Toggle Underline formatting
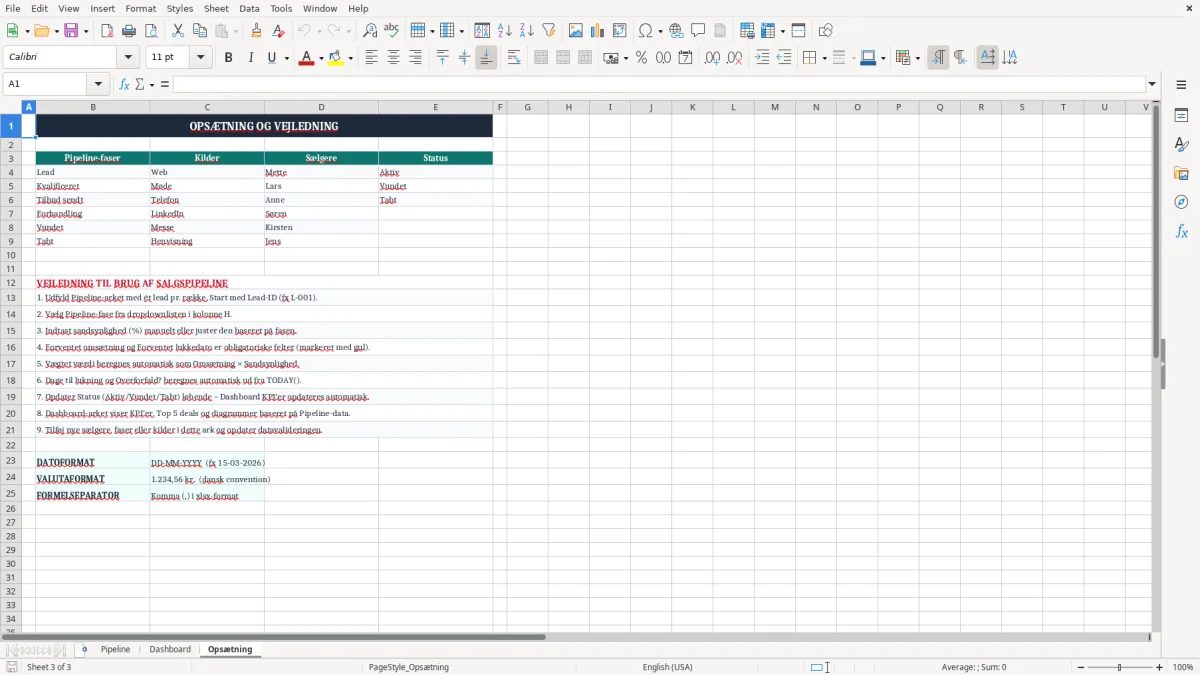The image size is (1200, 675). 271,58
